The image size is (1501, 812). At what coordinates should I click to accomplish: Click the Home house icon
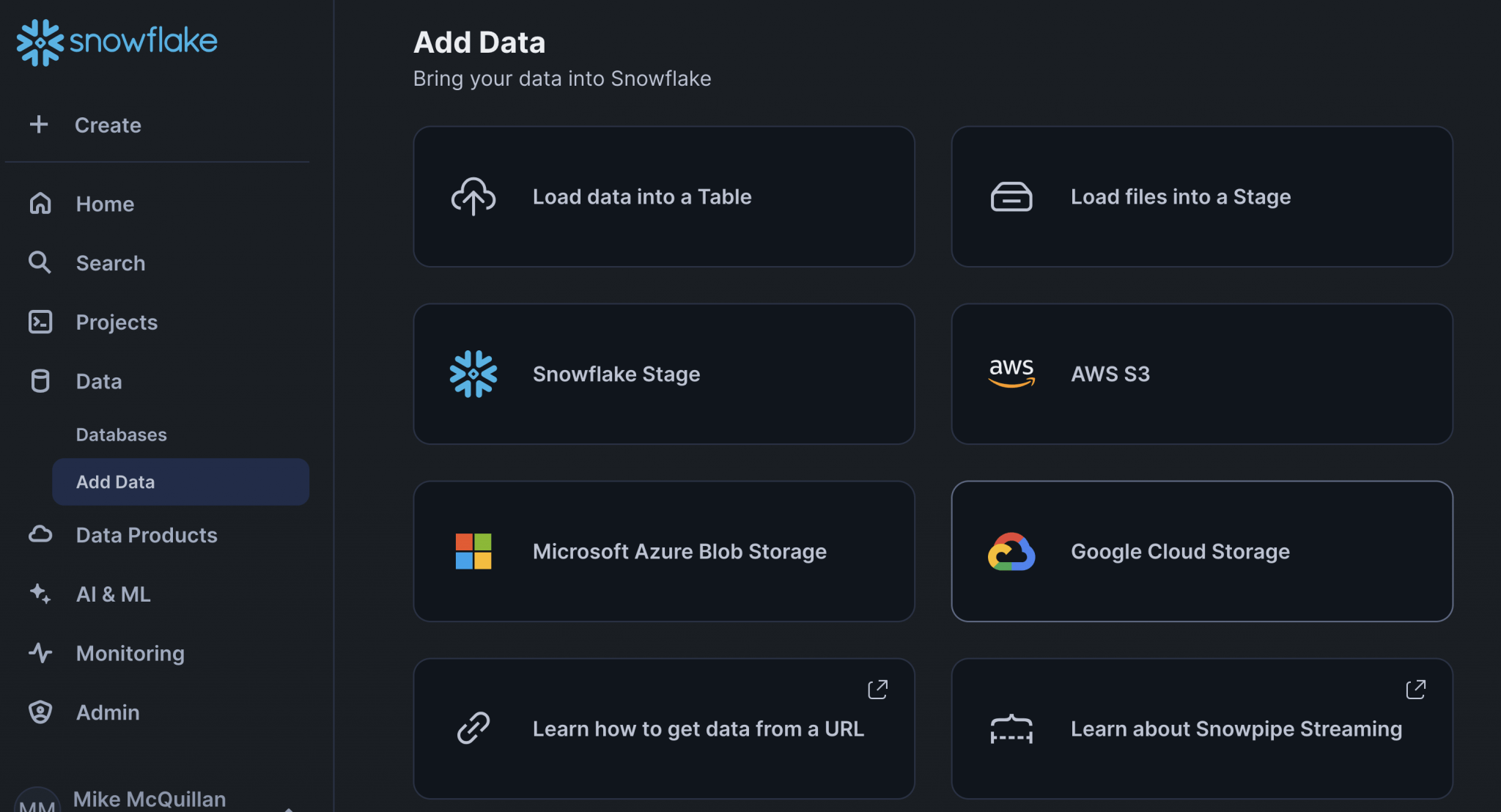[40, 204]
